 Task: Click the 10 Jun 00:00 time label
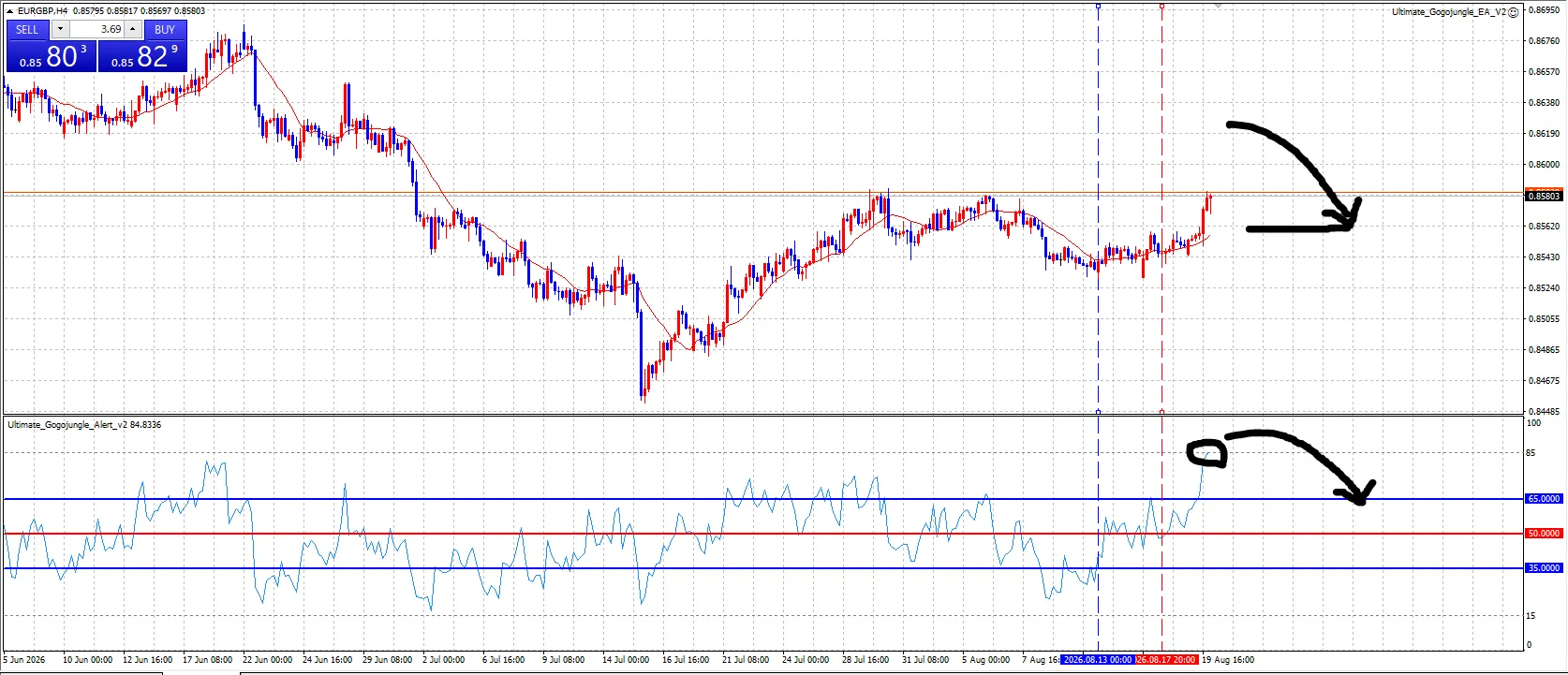pyautogui.click(x=87, y=660)
